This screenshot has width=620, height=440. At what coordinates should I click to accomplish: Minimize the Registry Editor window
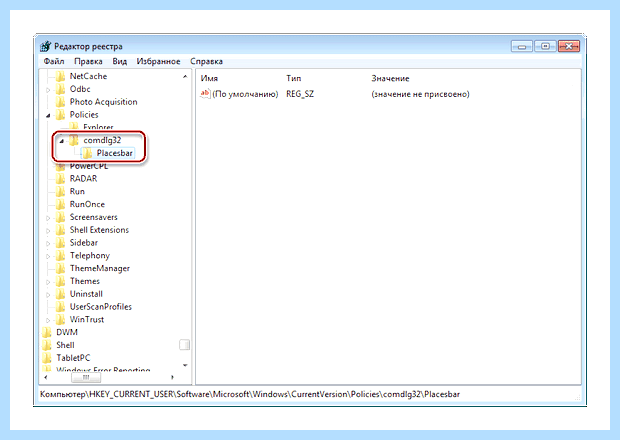pos(522,47)
